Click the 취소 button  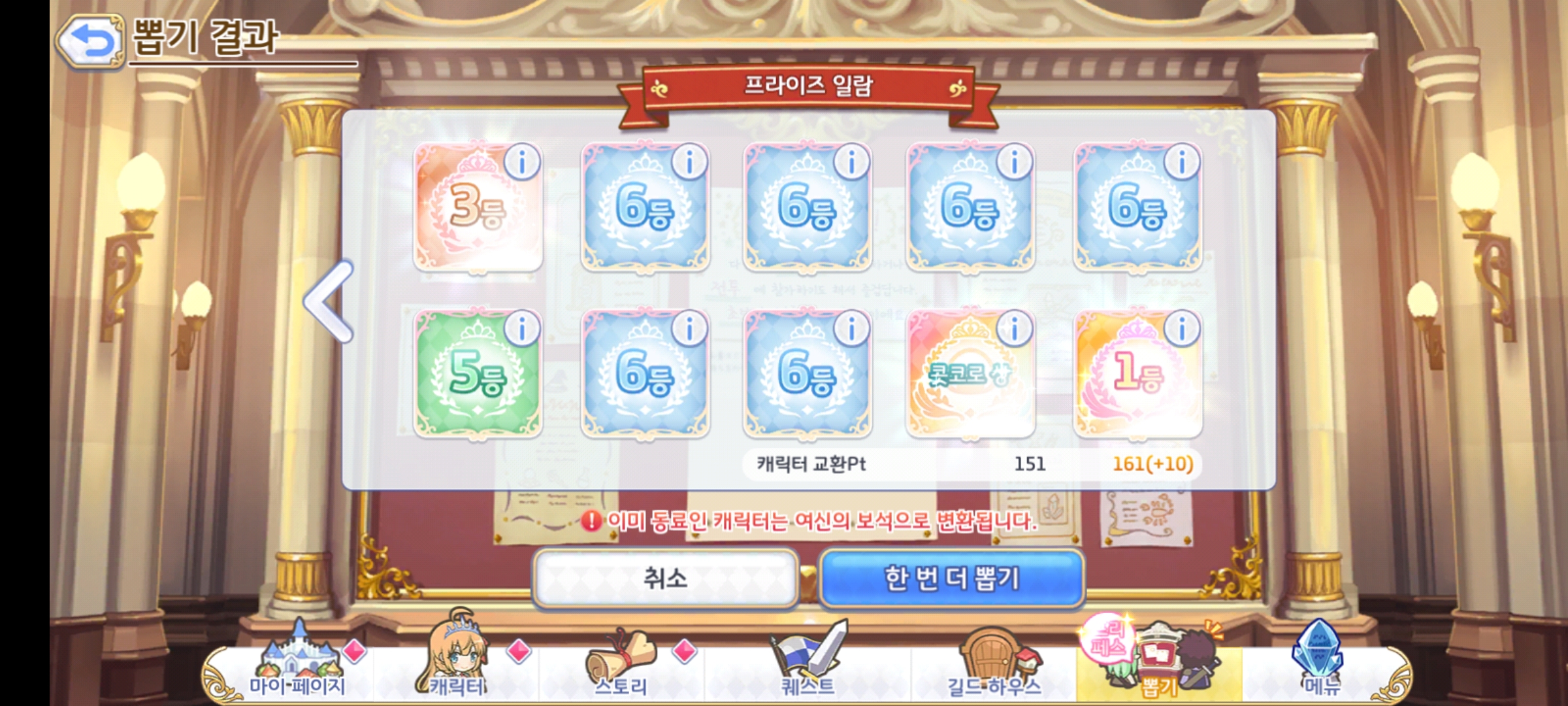coord(666,579)
